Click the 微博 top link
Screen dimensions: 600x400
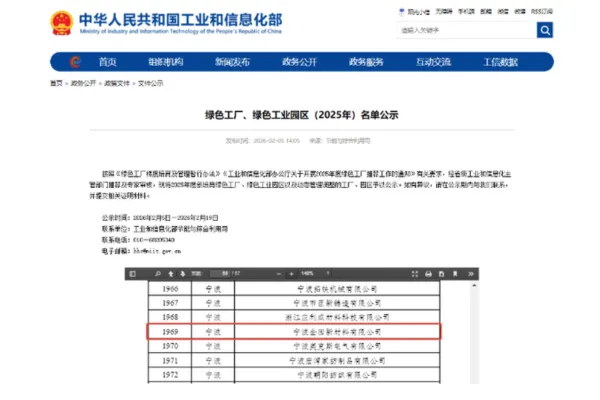coord(520,11)
